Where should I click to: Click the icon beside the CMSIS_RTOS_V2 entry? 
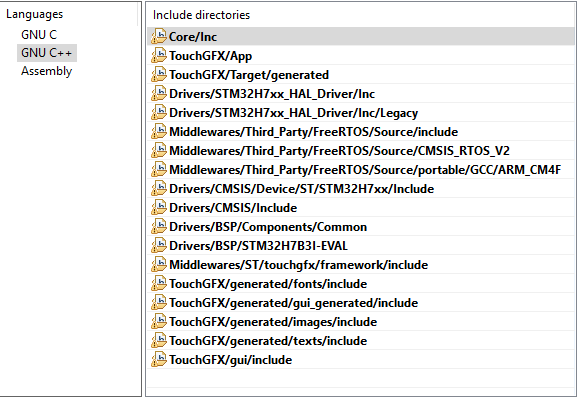[x=159, y=150]
